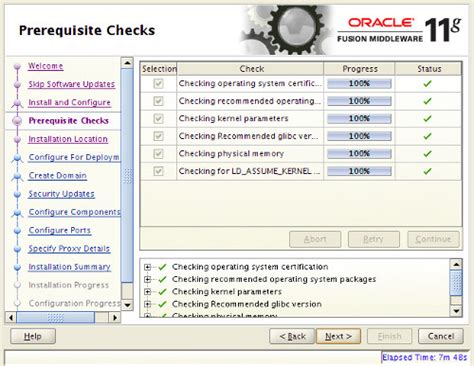This screenshot has height=366, width=474.
Task: Click status checkmark for operating system certification row
Action: coord(427,84)
